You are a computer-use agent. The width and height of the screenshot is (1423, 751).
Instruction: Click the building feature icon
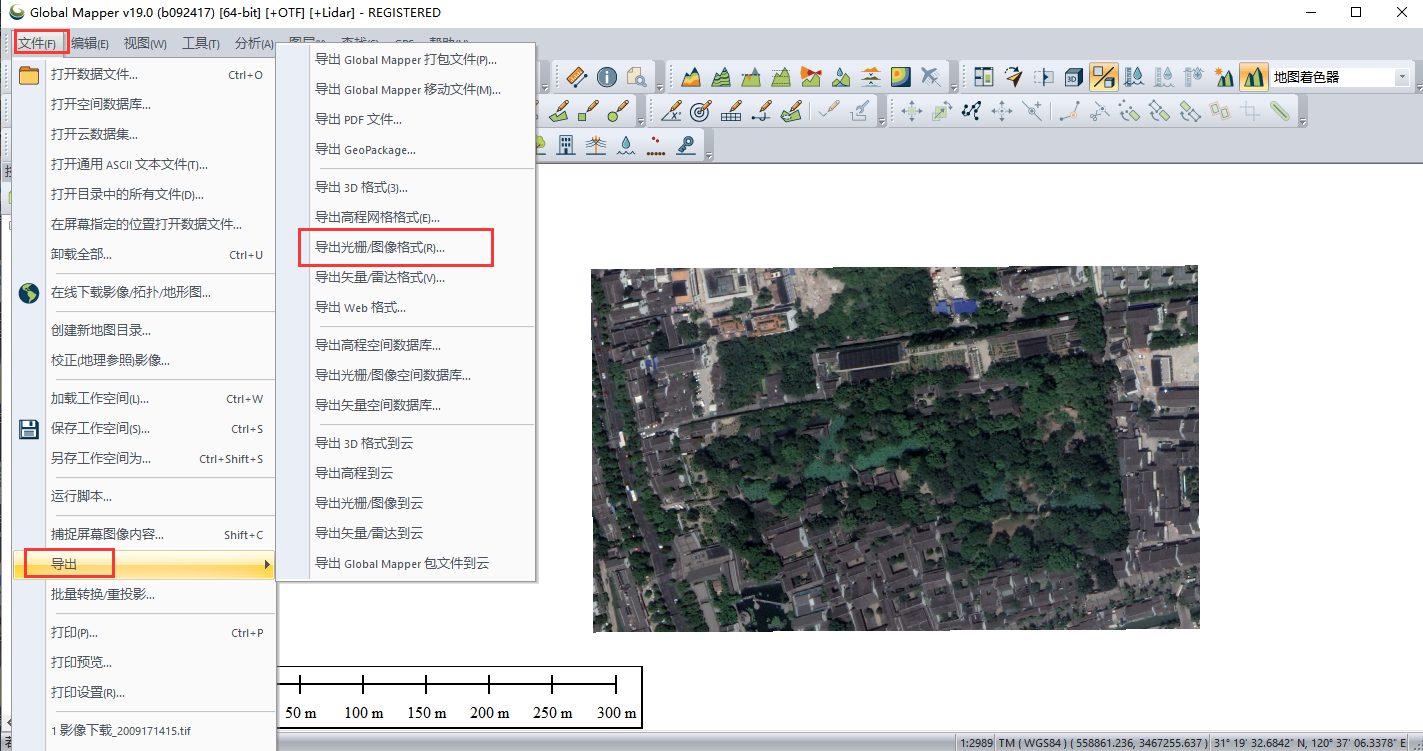[565, 145]
